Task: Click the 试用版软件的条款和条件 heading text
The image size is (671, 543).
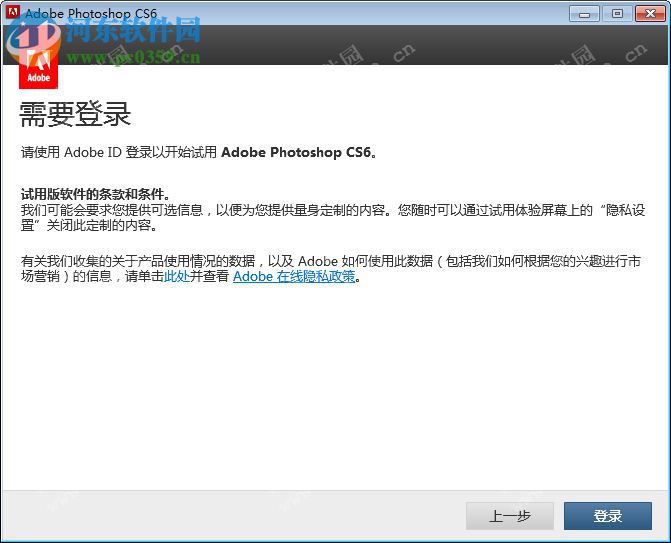Action: pyautogui.click(x=95, y=194)
